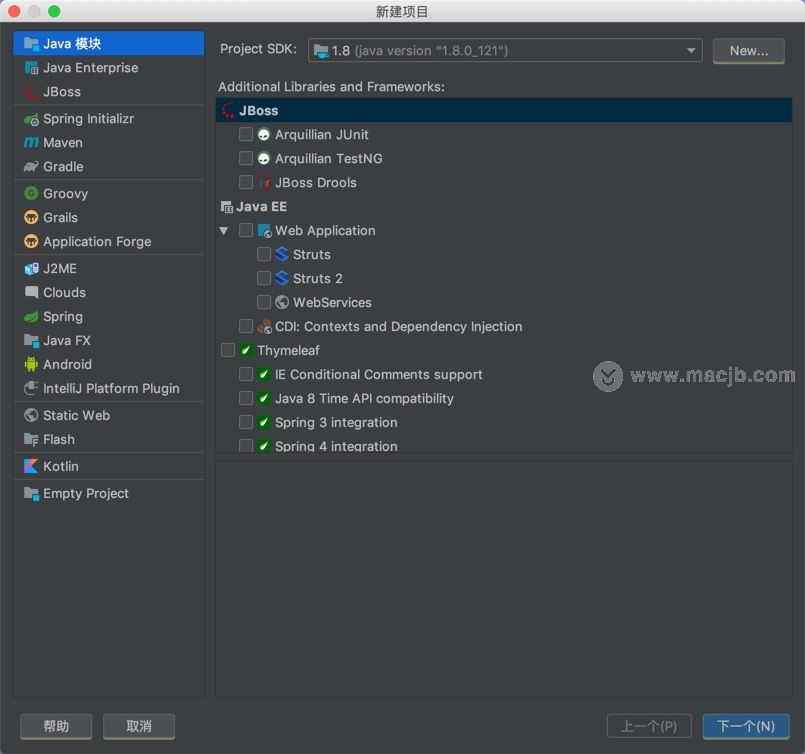The width and height of the screenshot is (805, 754).
Task: Tick the CDI Contexts and Dependency Injection checkbox
Action: pos(246,326)
